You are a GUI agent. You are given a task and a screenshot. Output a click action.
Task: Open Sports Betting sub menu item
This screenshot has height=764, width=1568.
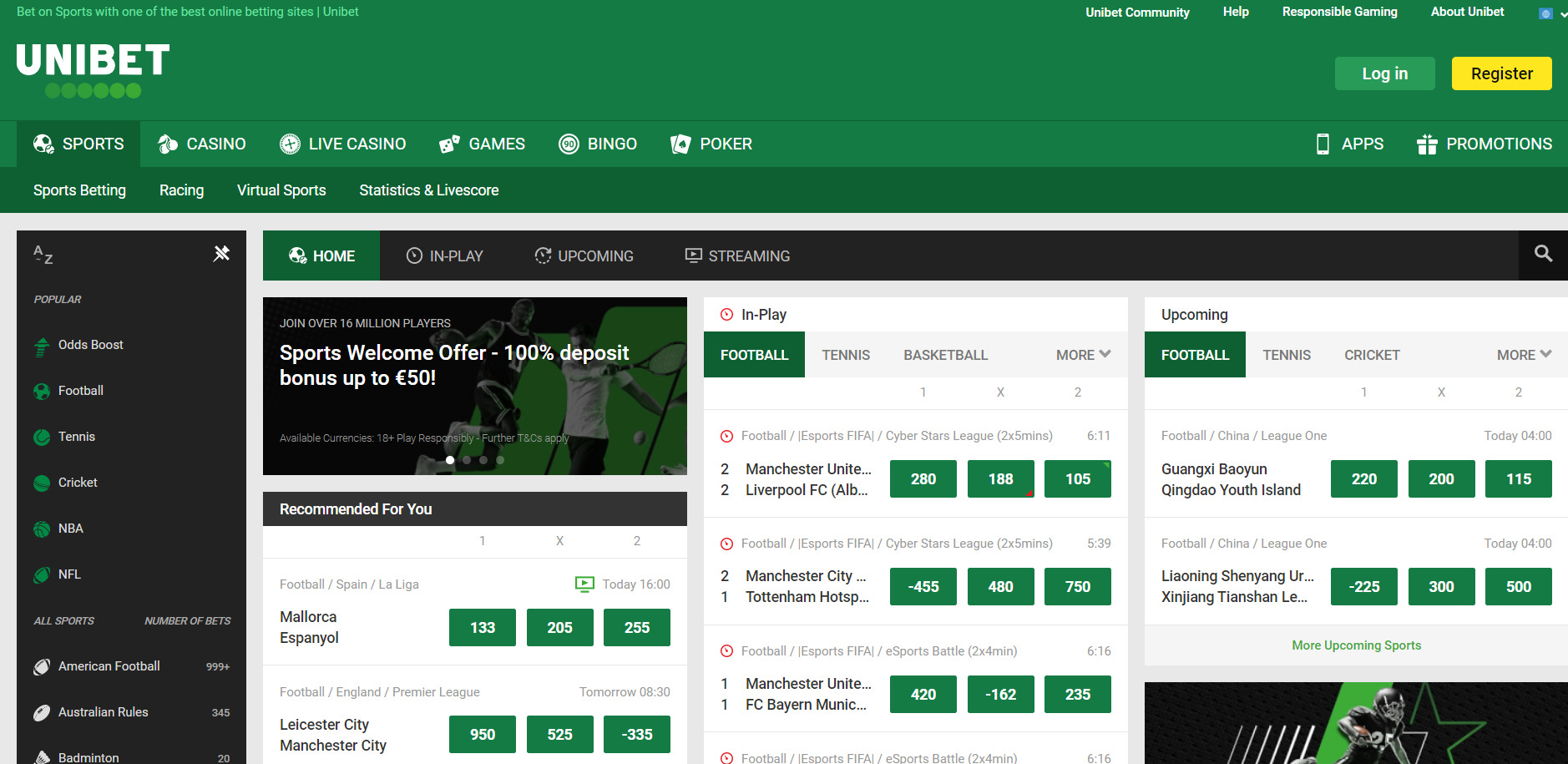tap(79, 190)
